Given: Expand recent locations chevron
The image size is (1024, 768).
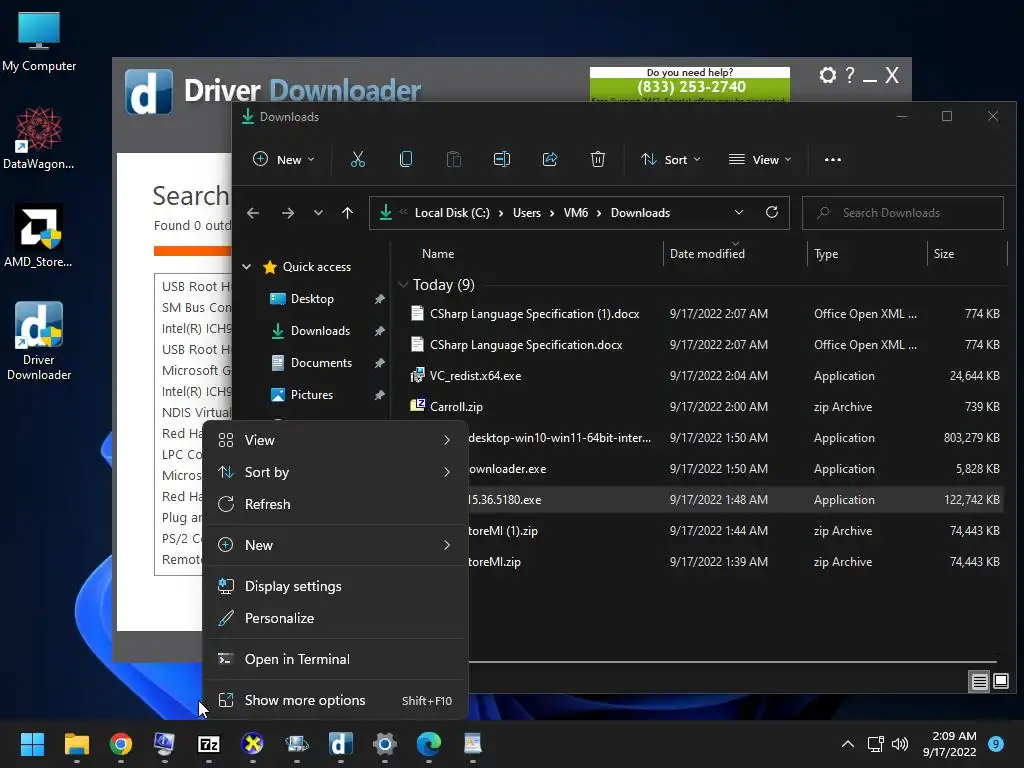Looking at the screenshot, I should click(318, 213).
